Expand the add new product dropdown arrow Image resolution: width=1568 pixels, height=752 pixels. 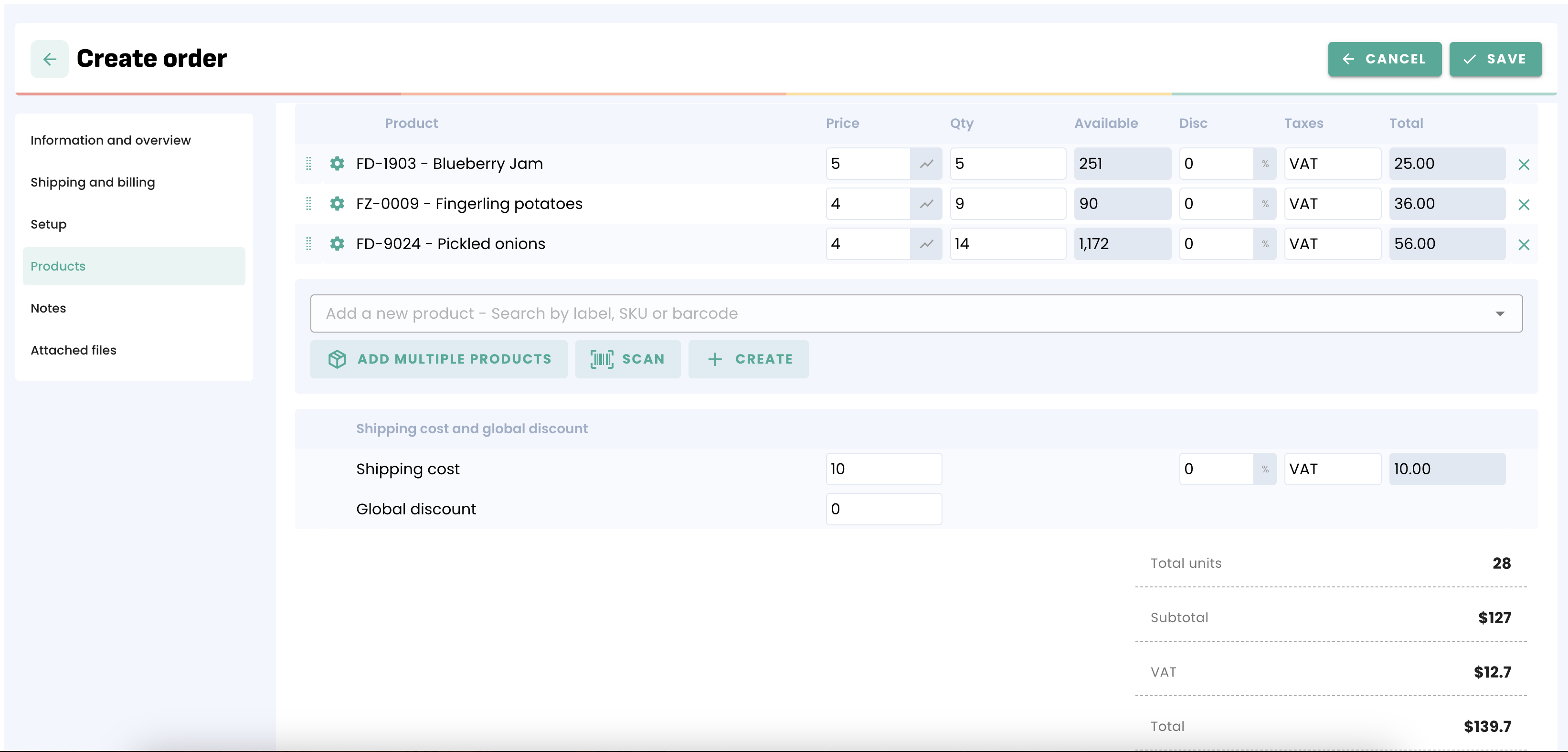pos(1499,314)
